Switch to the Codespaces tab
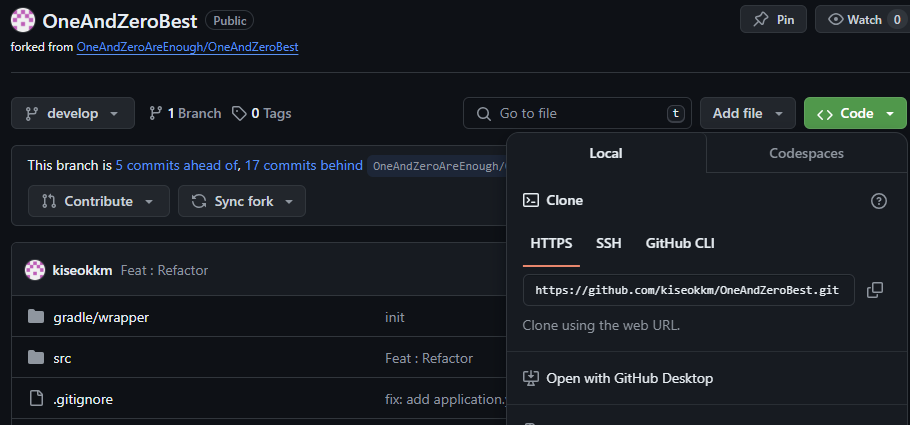The image size is (910, 425). (806, 153)
